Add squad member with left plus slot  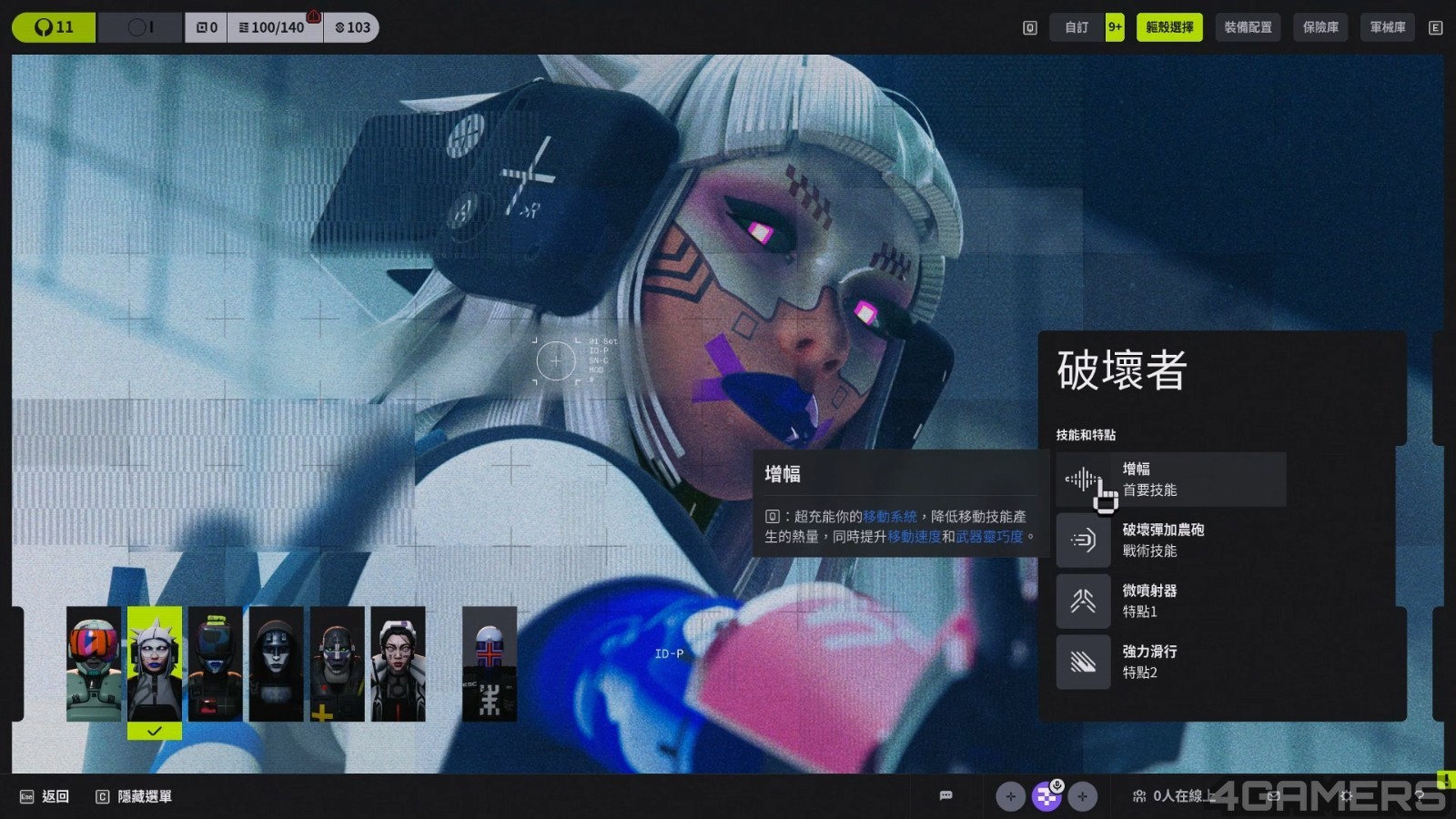[1010, 797]
